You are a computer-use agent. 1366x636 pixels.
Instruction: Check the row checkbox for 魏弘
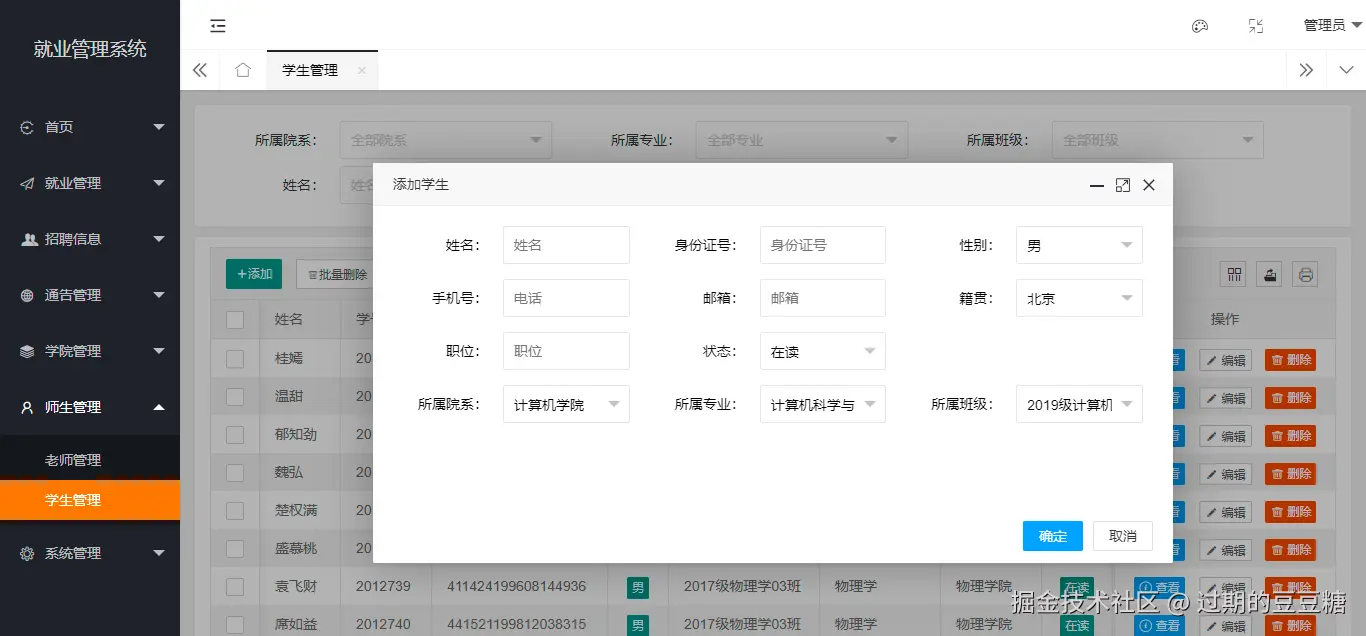pos(235,472)
